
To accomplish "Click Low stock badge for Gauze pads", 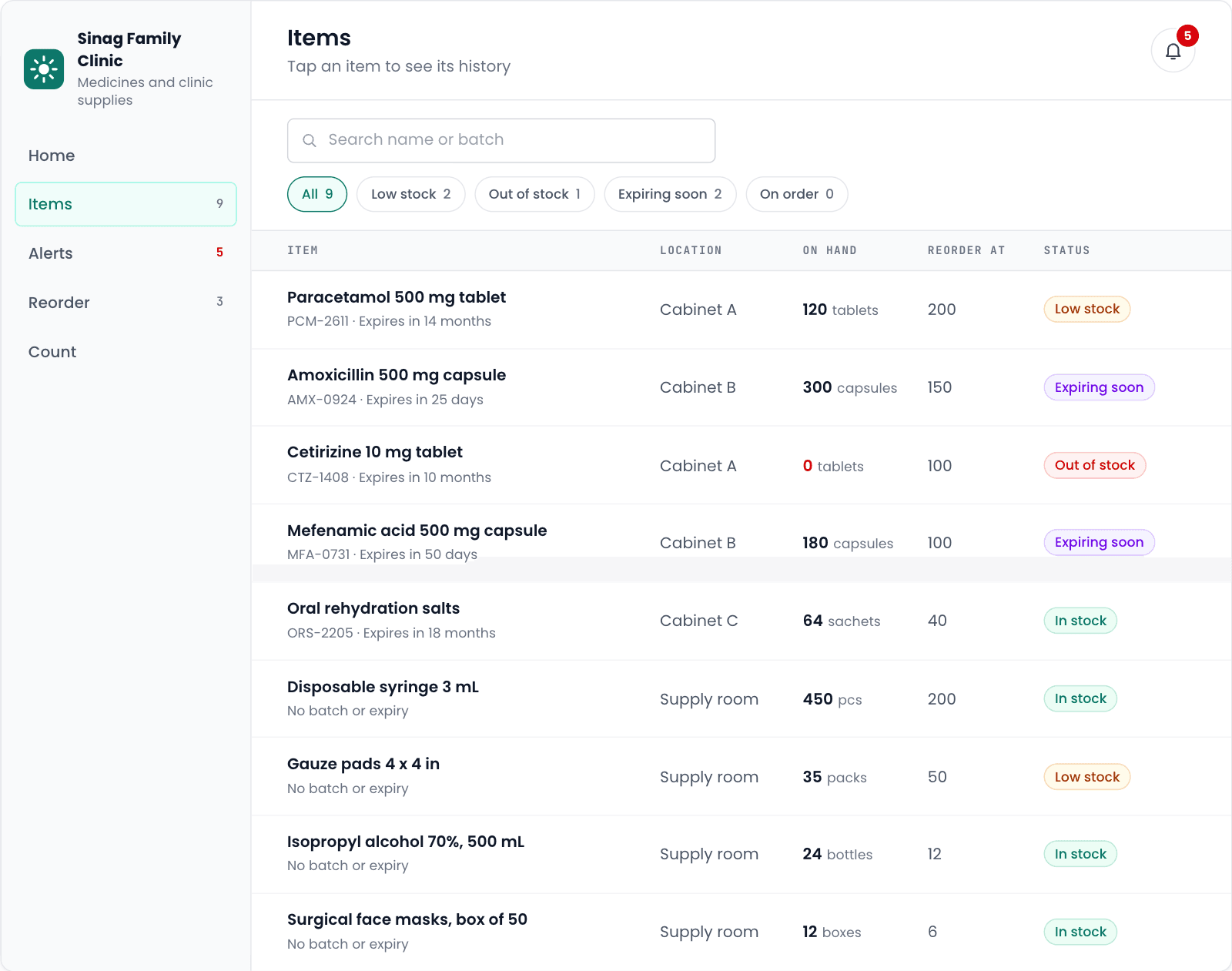I will 1086,777.
